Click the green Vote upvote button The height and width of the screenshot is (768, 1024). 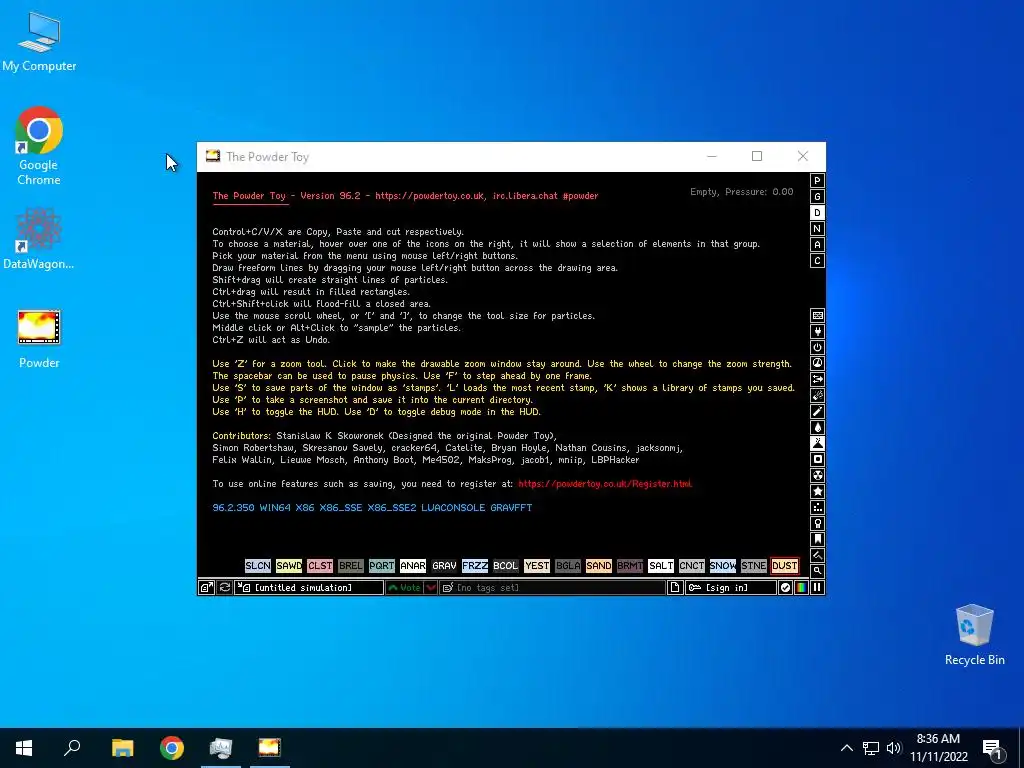pyautogui.click(x=404, y=588)
